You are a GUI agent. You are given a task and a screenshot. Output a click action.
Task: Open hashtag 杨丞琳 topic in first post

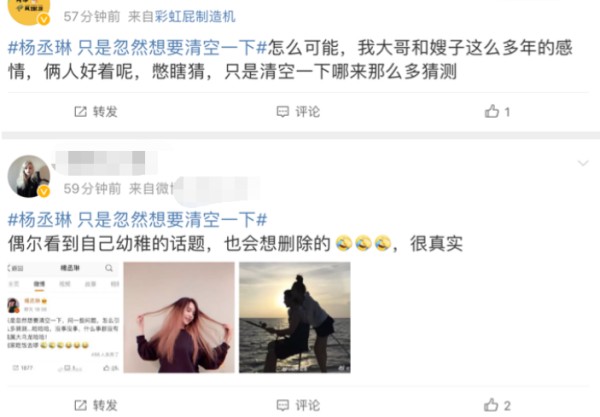137,48
